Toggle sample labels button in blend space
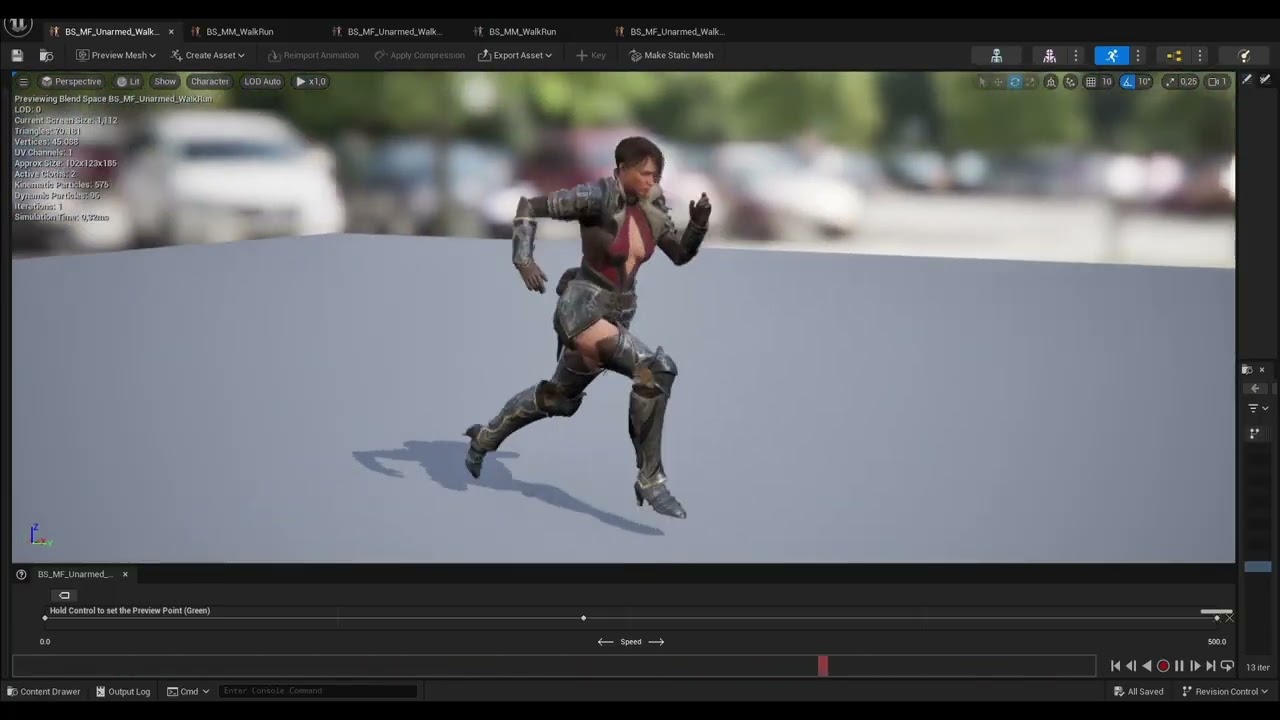1280x720 pixels. click(64, 595)
